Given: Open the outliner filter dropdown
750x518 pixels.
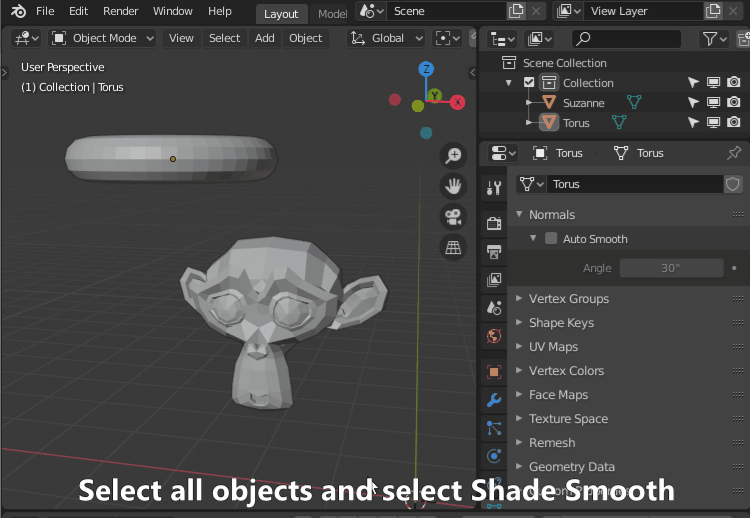Looking at the screenshot, I should coord(714,39).
